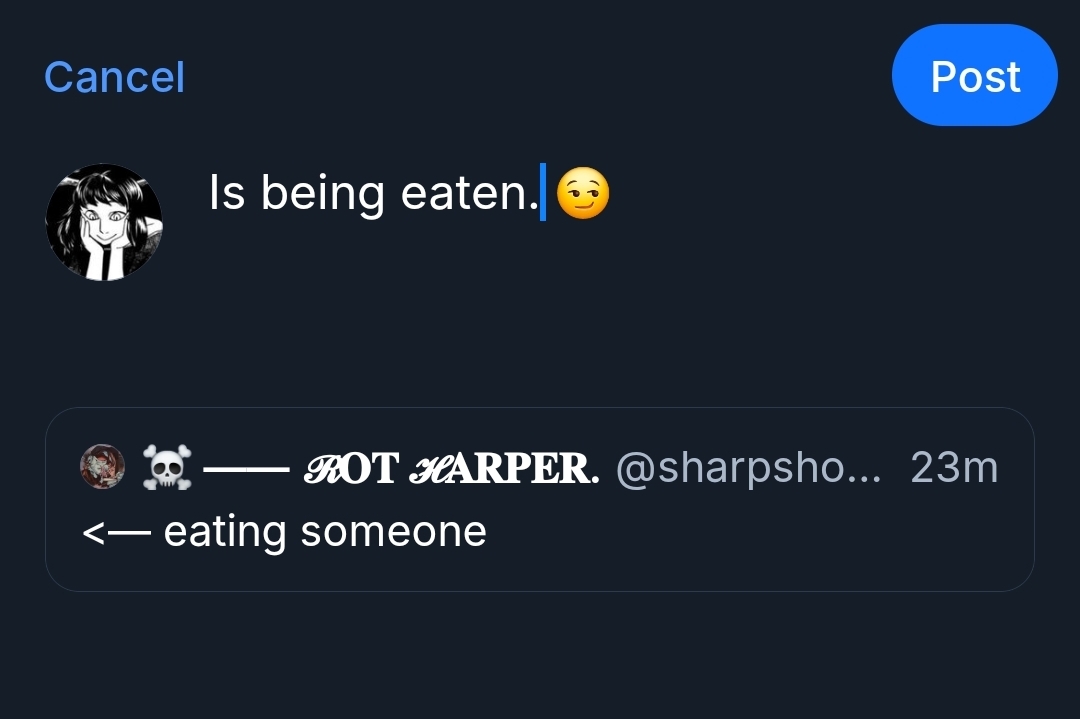Image resolution: width=1080 pixels, height=719 pixels.
Task: Tap the Cancel link
Action: click(x=114, y=77)
